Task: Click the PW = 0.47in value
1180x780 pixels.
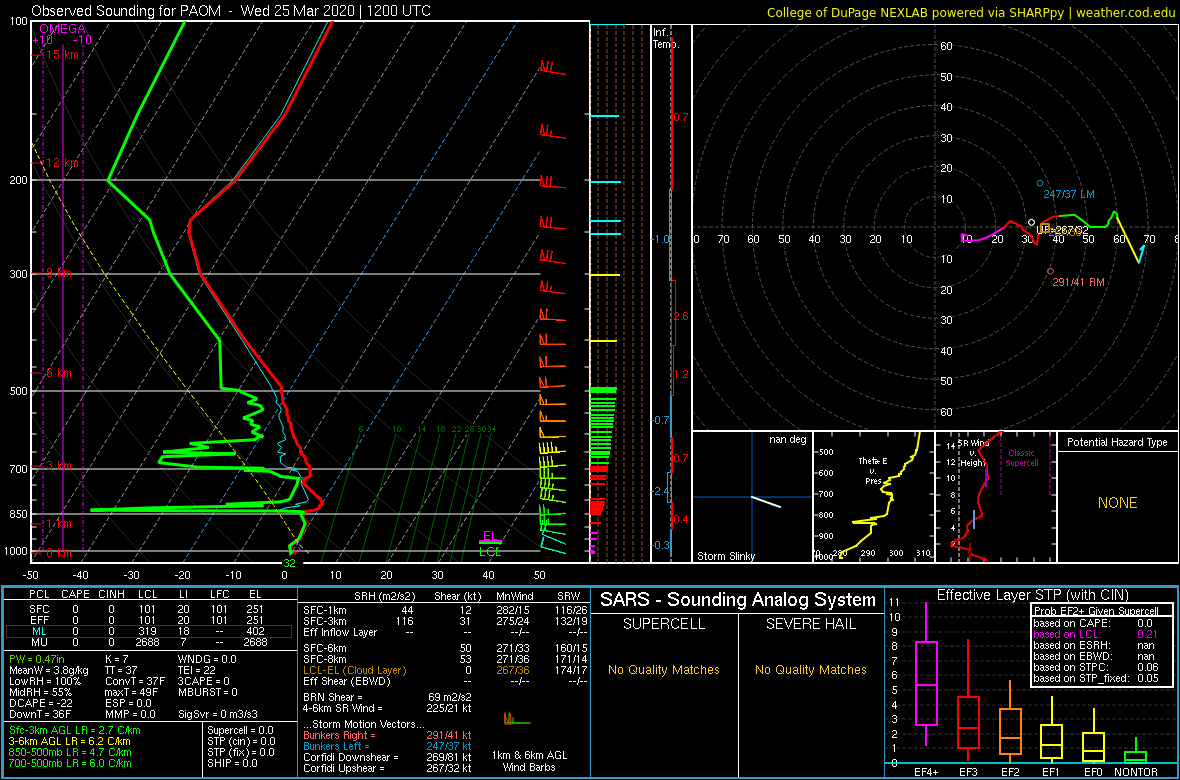Action: coord(40,659)
